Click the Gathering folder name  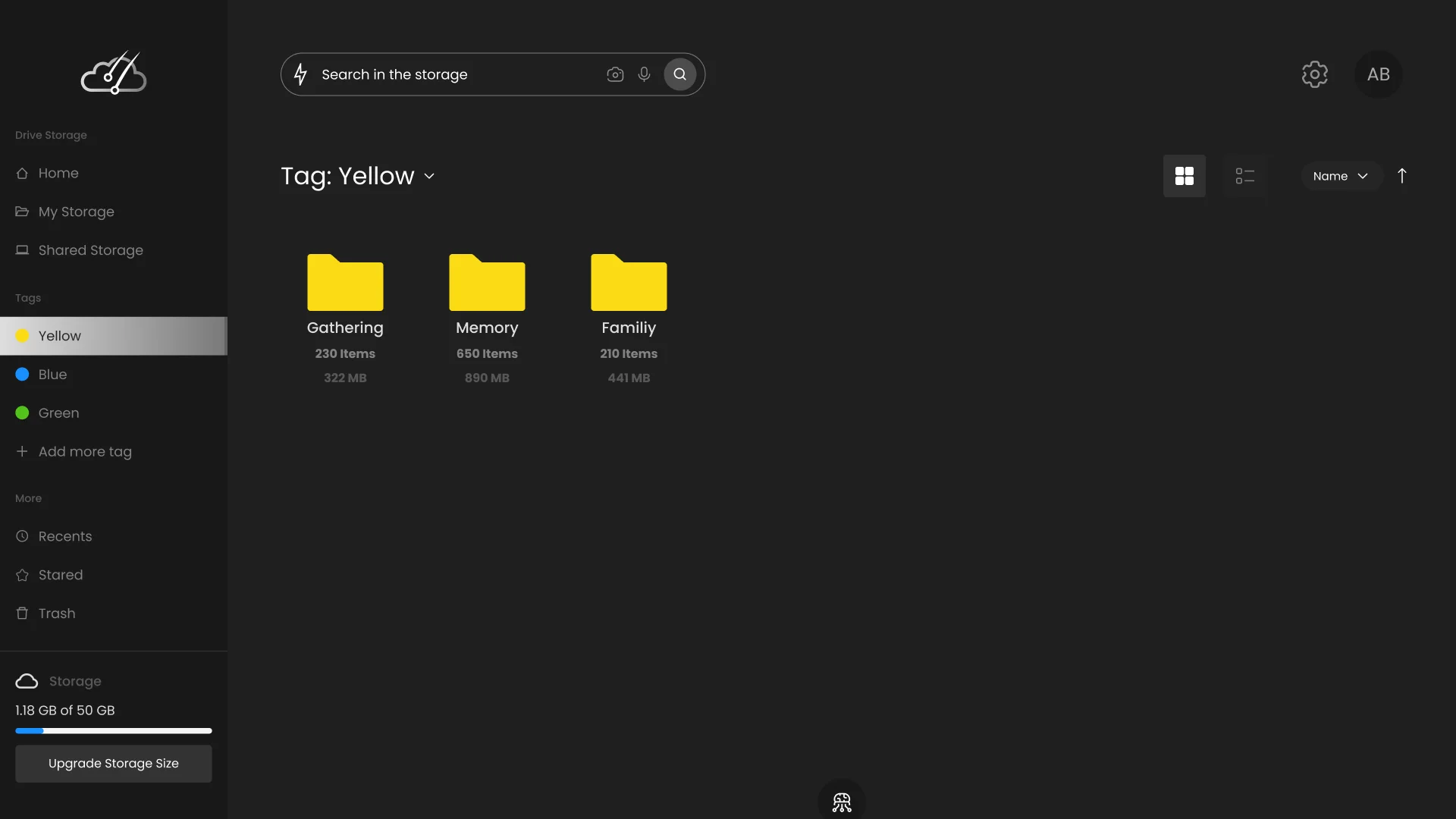(x=345, y=328)
